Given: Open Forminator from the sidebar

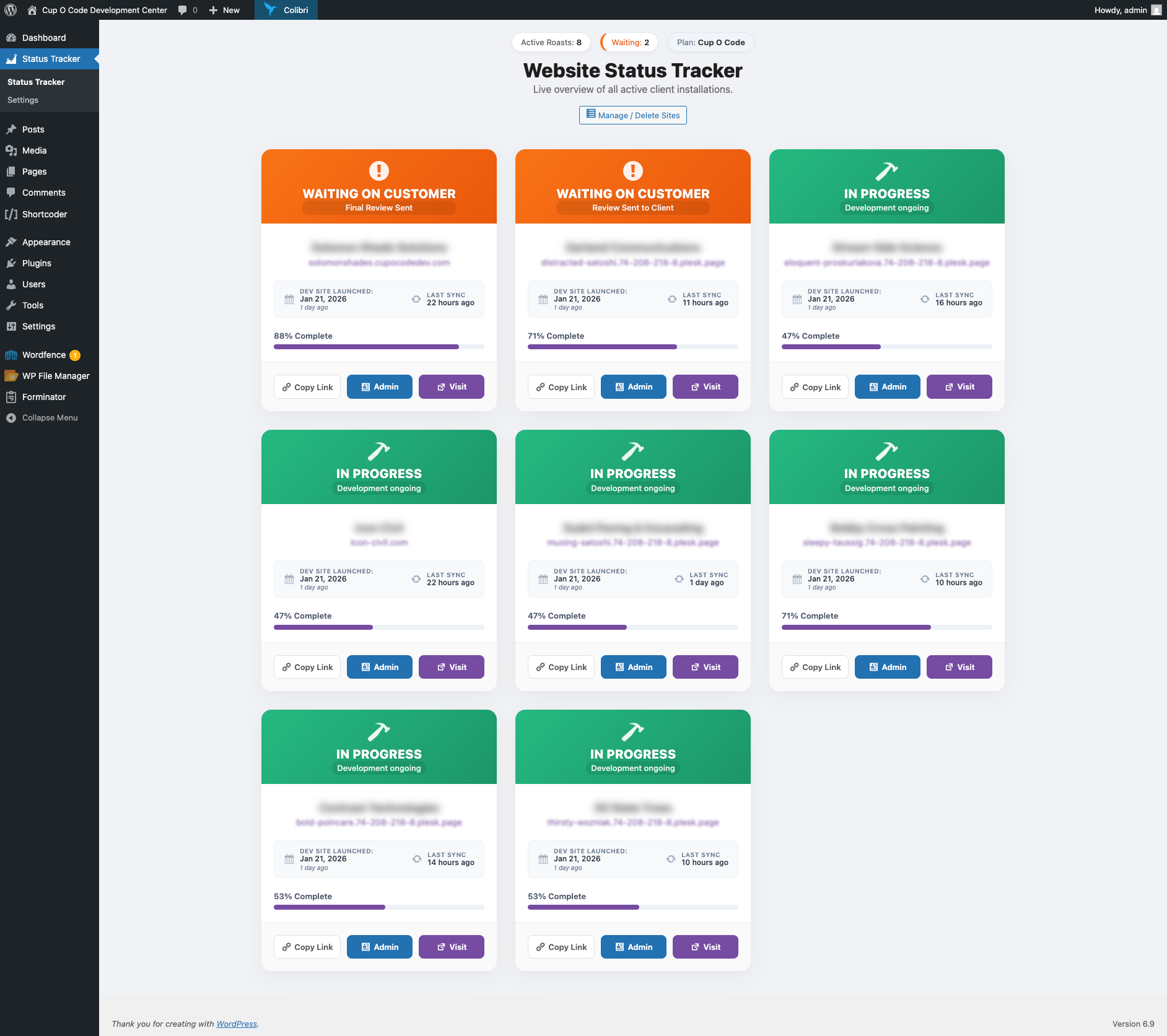Looking at the screenshot, I should pyautogui.click(x=43, y=396).
